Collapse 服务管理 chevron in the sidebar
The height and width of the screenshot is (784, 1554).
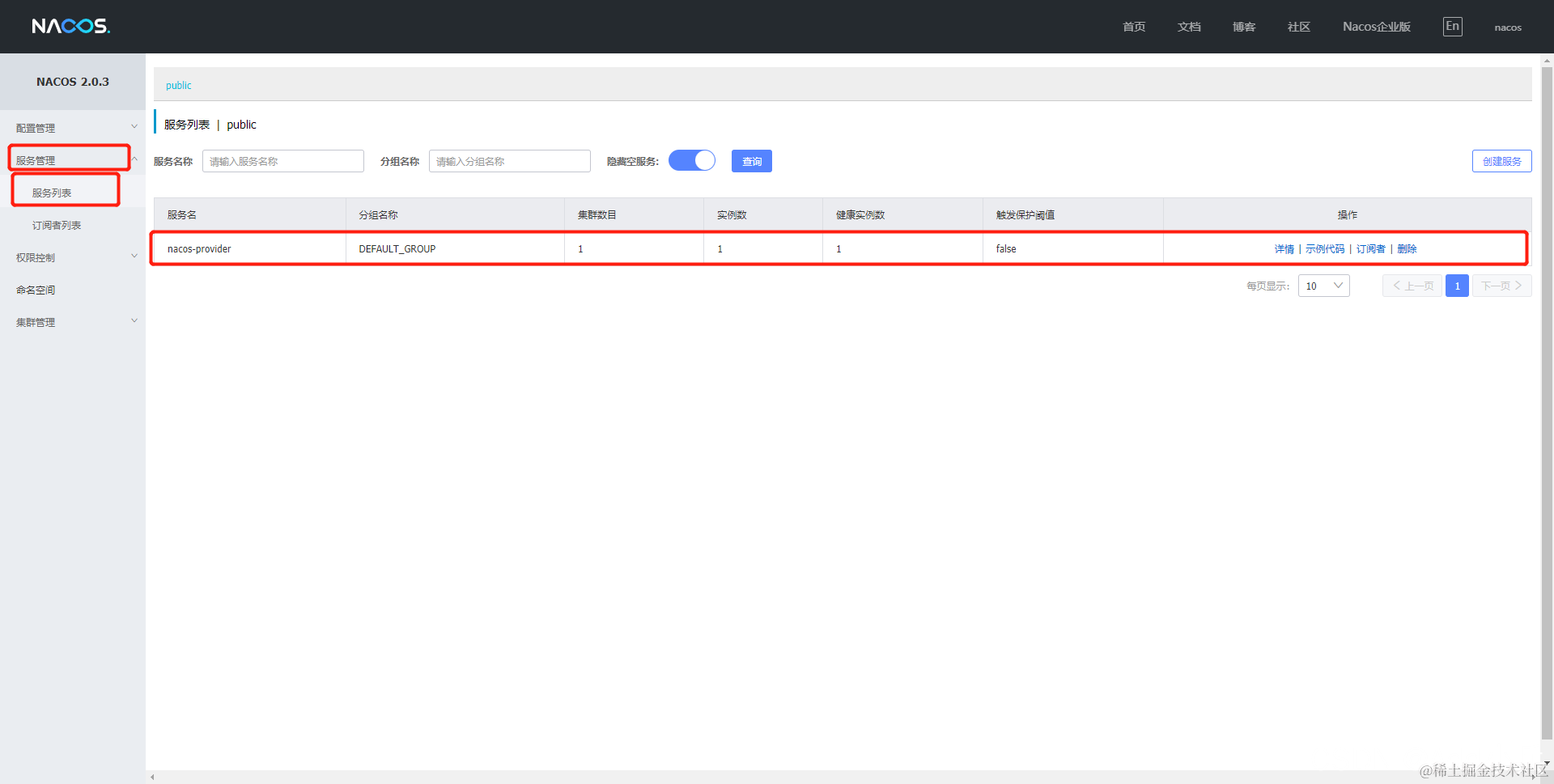[x=135, y=159]
